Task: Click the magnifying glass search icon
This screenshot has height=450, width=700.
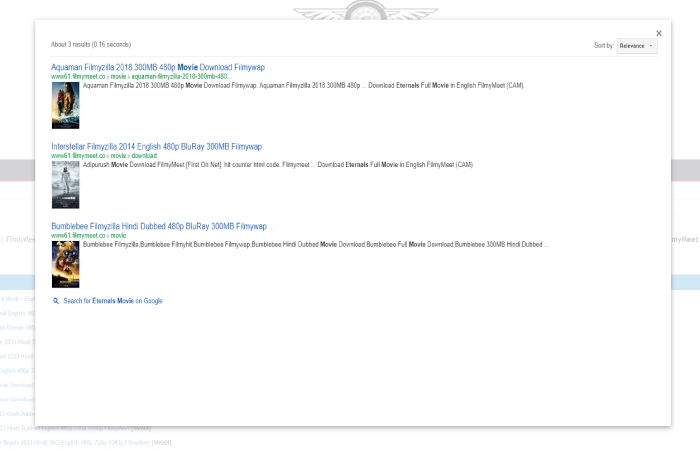Action: click(56, 300)
